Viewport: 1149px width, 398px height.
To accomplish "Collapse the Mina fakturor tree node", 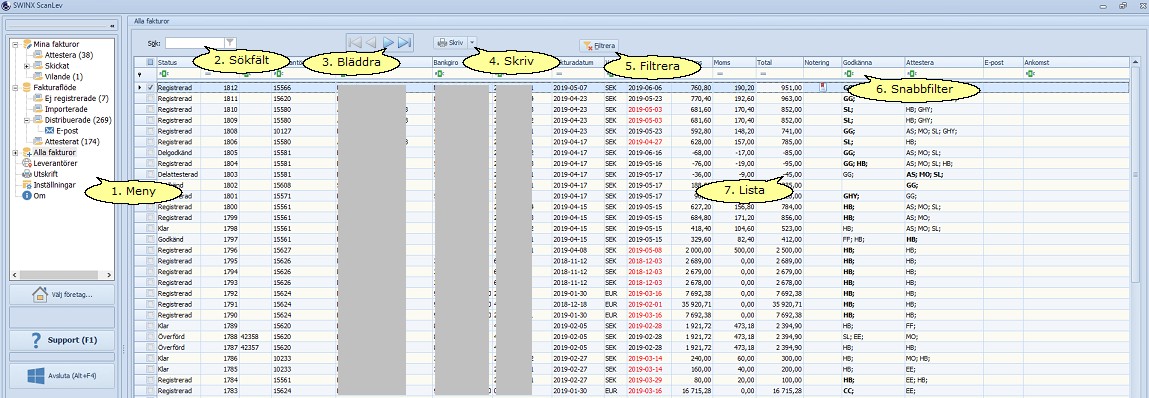I will (16, 44).
